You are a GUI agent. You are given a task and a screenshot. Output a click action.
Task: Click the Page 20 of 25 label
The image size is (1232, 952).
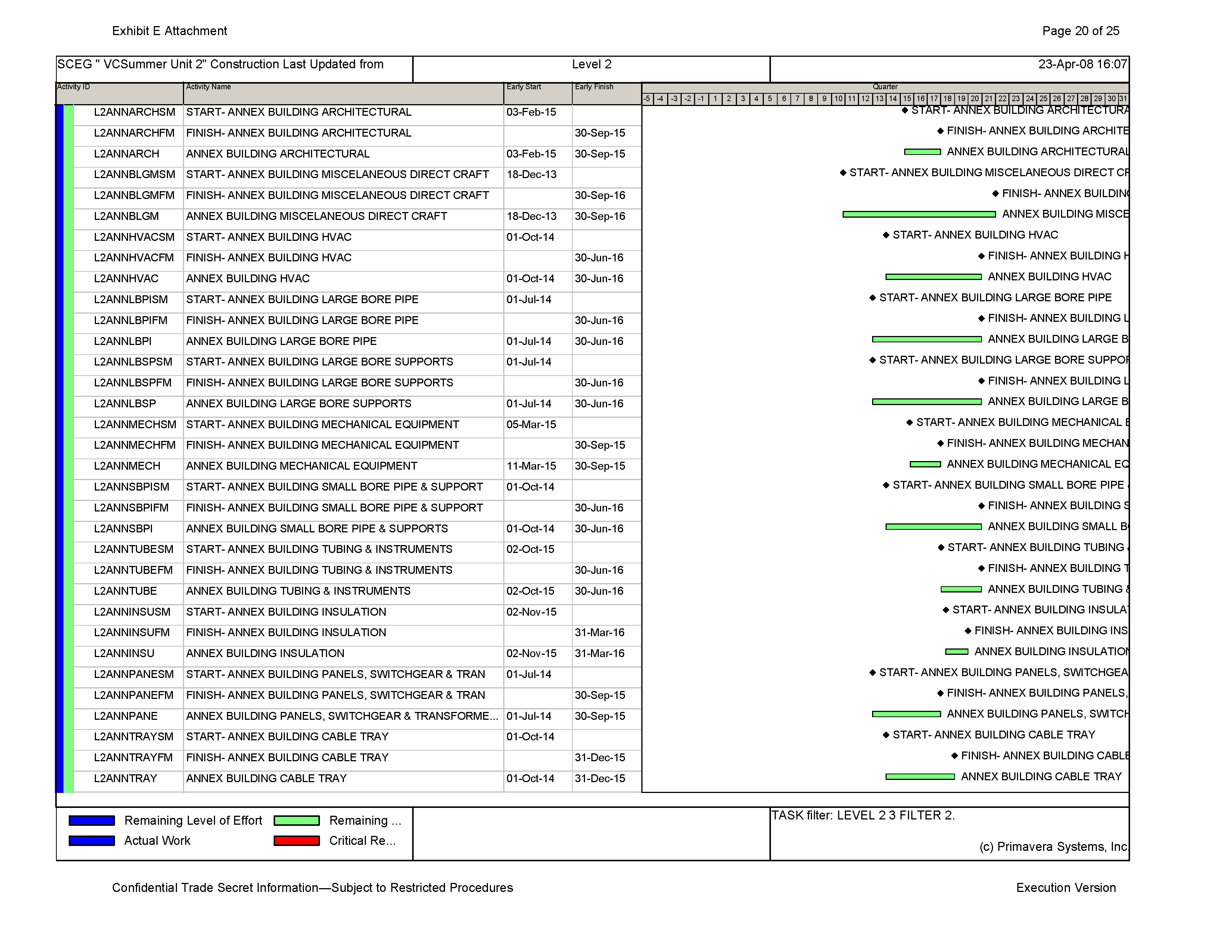(1081, 31)
